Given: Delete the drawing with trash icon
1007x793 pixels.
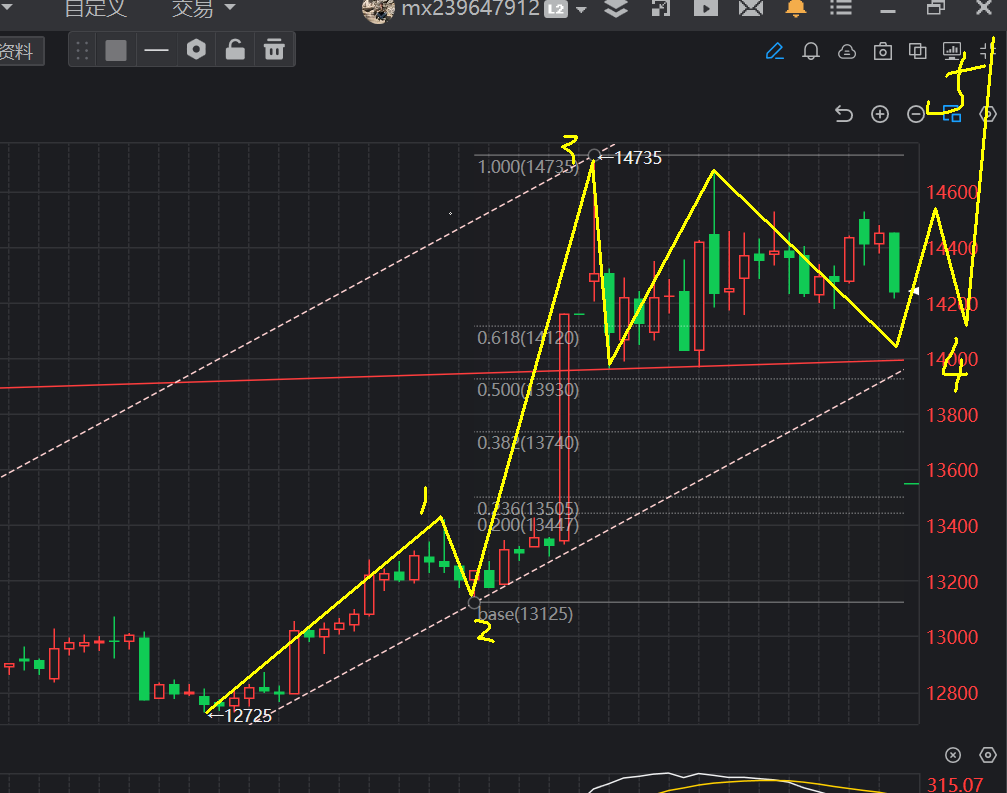Looking at the screenshot, I should tap(274, 49).
